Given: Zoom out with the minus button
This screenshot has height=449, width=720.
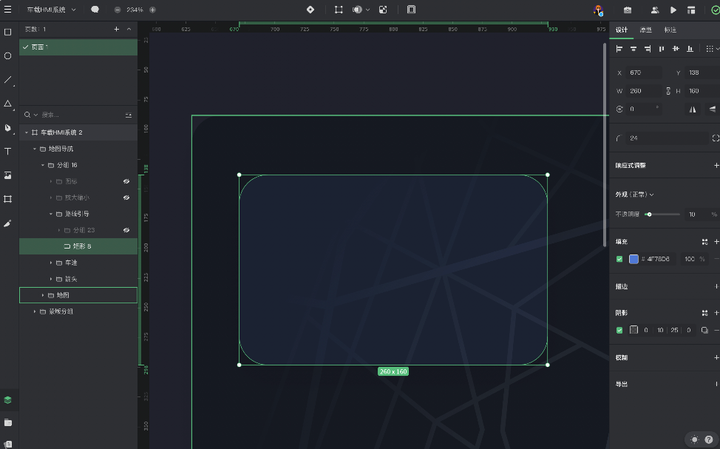Looking at the screenshot, I should (118, 10).
